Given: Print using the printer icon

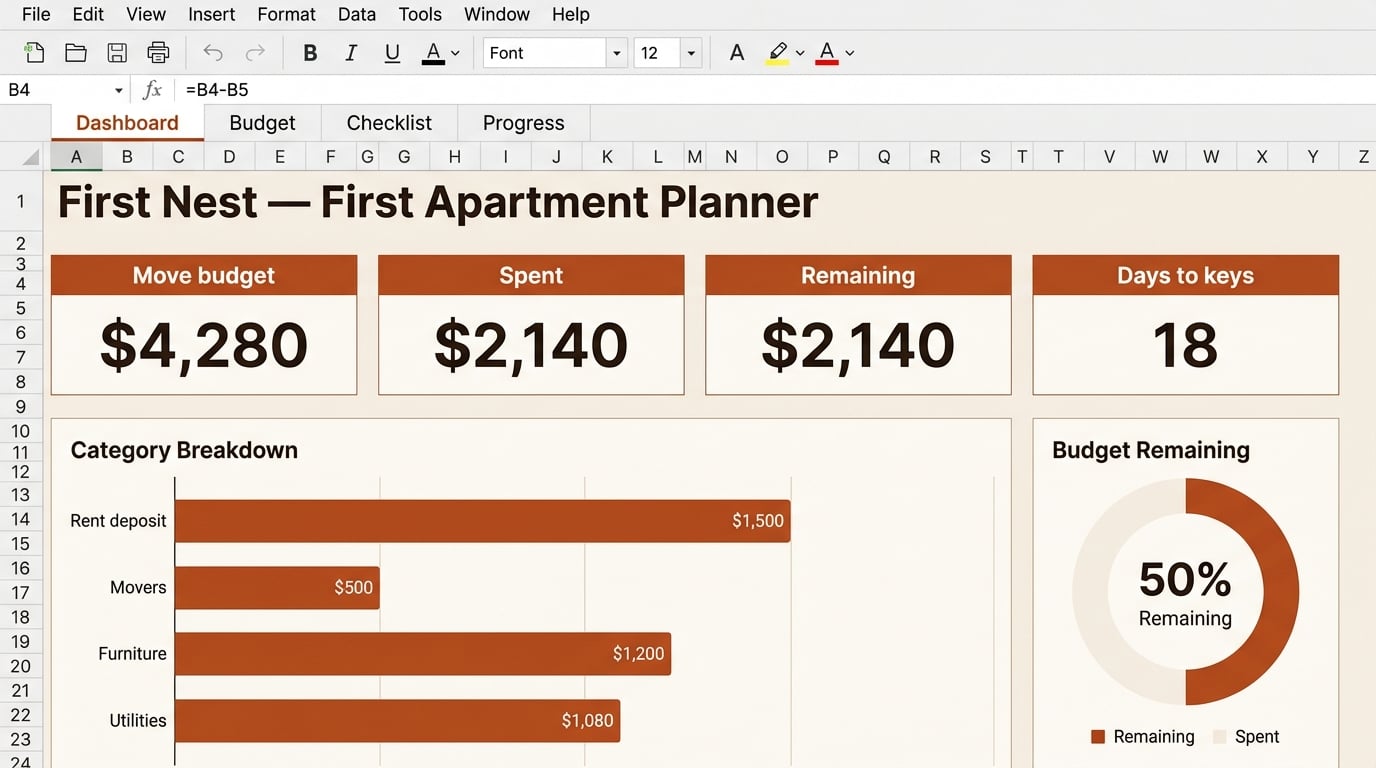Looking at the screenshot, I should (158, 53).
